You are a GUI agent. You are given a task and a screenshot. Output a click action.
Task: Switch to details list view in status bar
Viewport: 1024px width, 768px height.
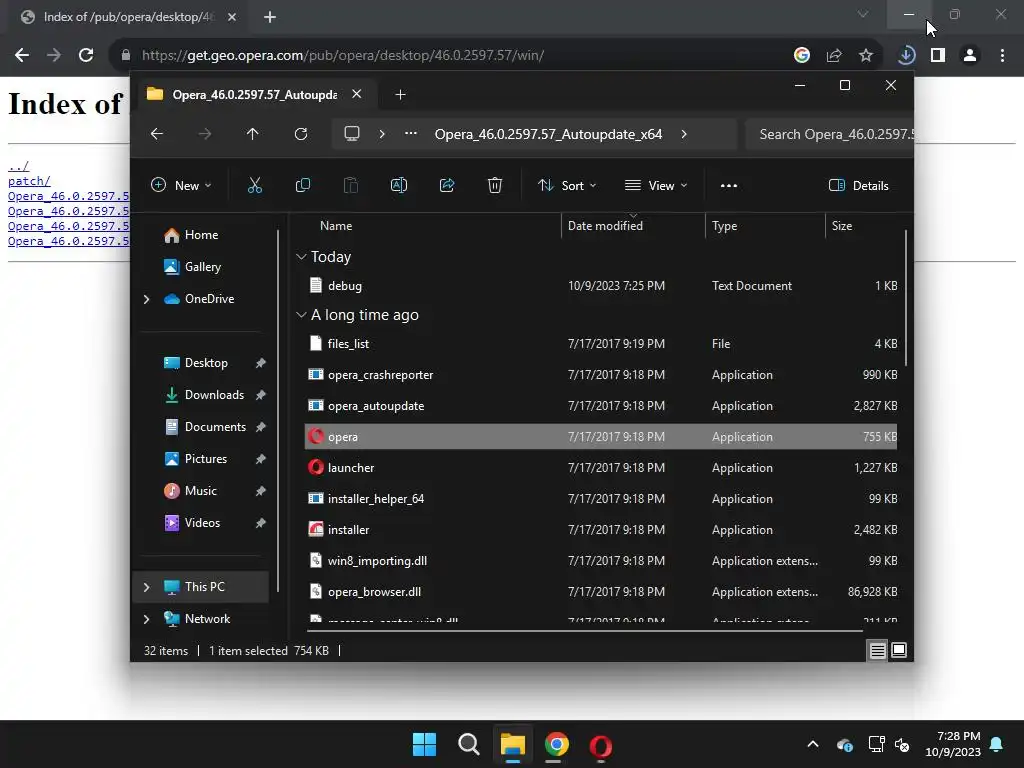coord(877,650)
